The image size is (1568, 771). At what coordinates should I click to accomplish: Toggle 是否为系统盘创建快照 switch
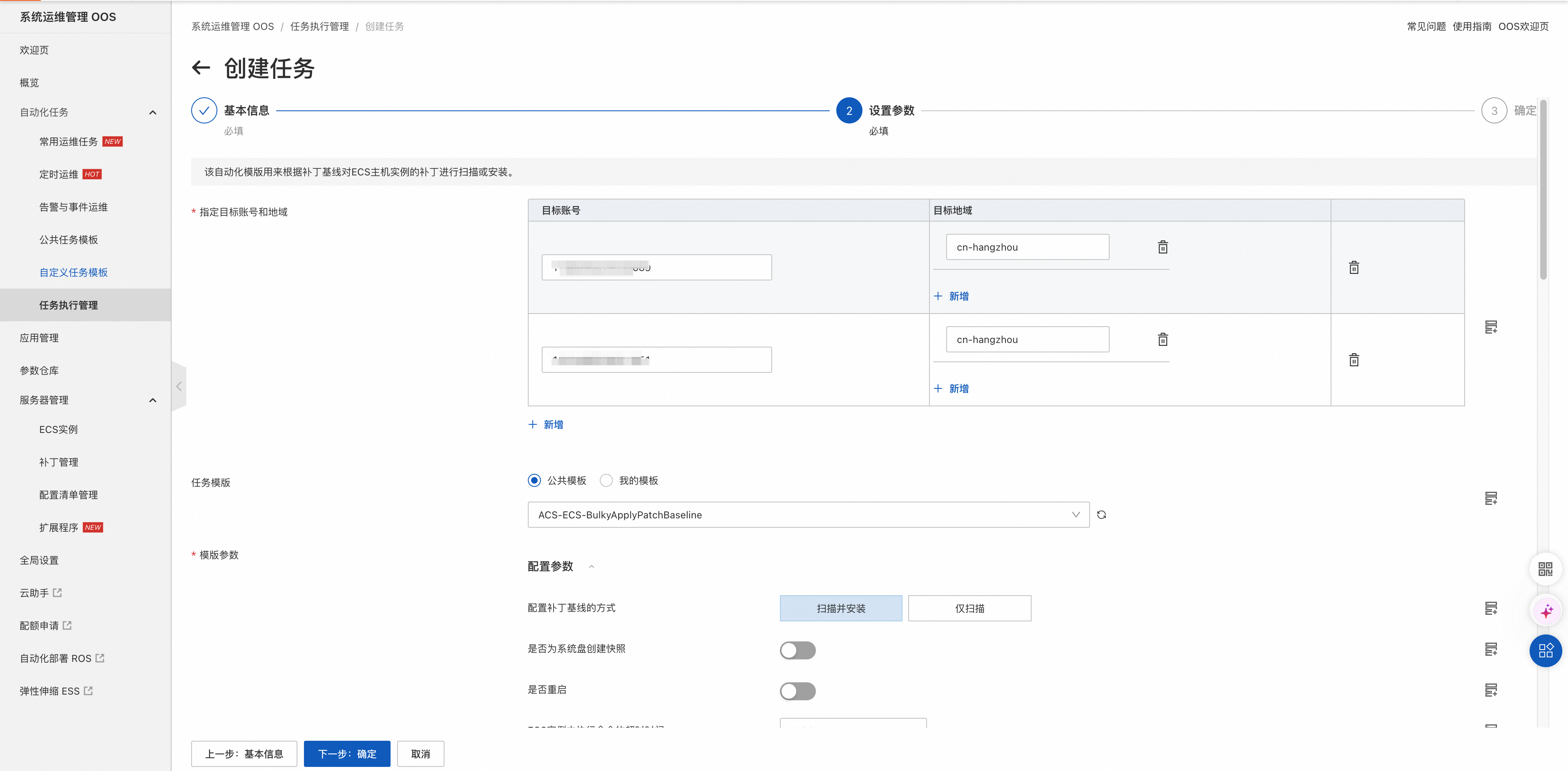(797, 650)
